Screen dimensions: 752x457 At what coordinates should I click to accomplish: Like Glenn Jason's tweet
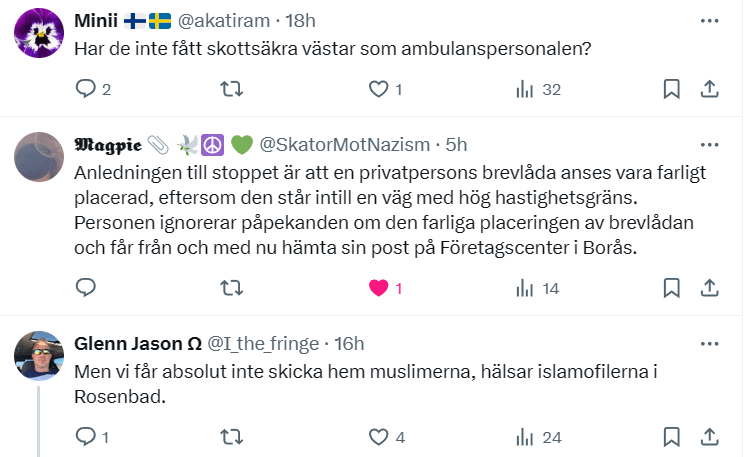pyautogui.click(x=378, y=436)
